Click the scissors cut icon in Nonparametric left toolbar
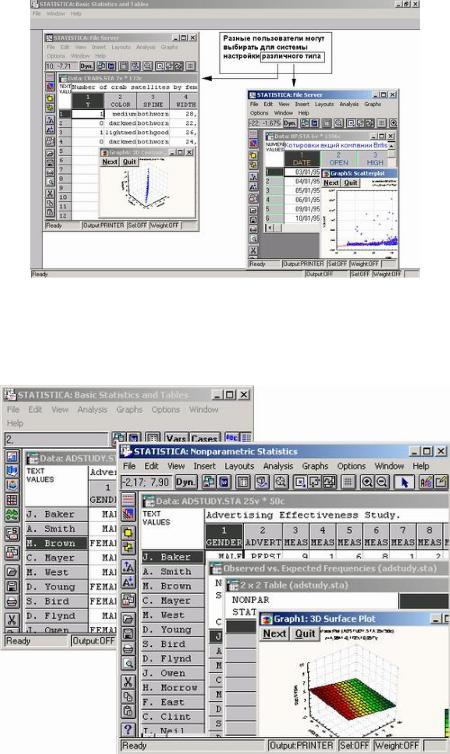The width and height of the screenshot is (450, 754). (128, 681)
